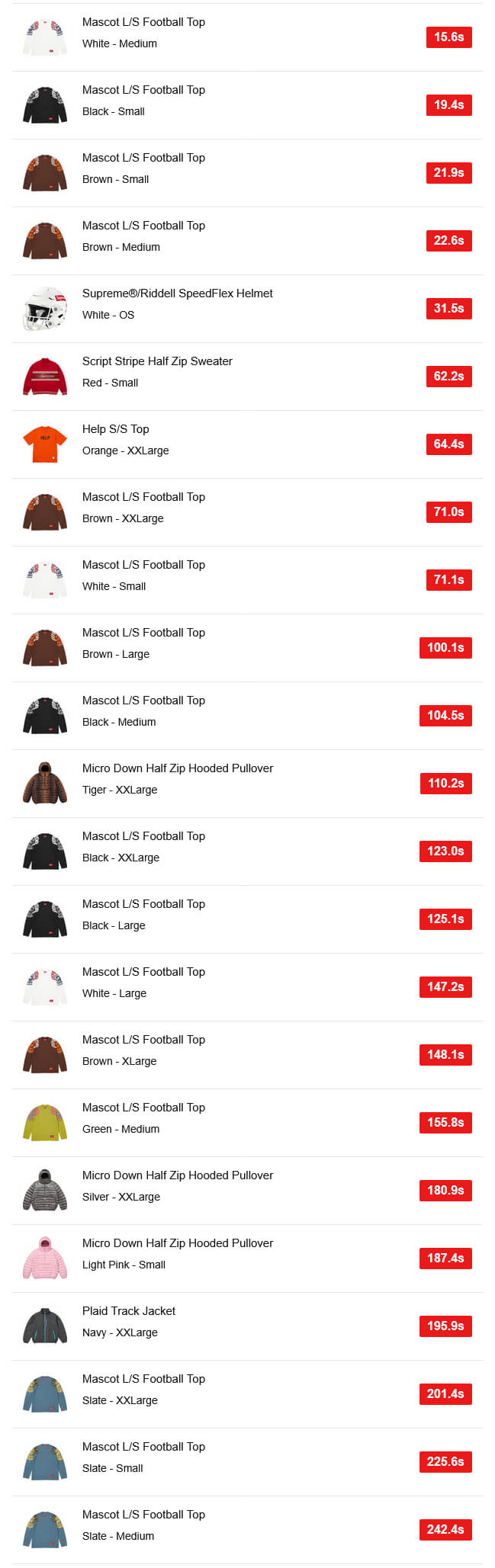This screenshot has width=495, height=1568.
Task: Click the Light Pink Micro Down Pullover image
Action: (45, 1259)
